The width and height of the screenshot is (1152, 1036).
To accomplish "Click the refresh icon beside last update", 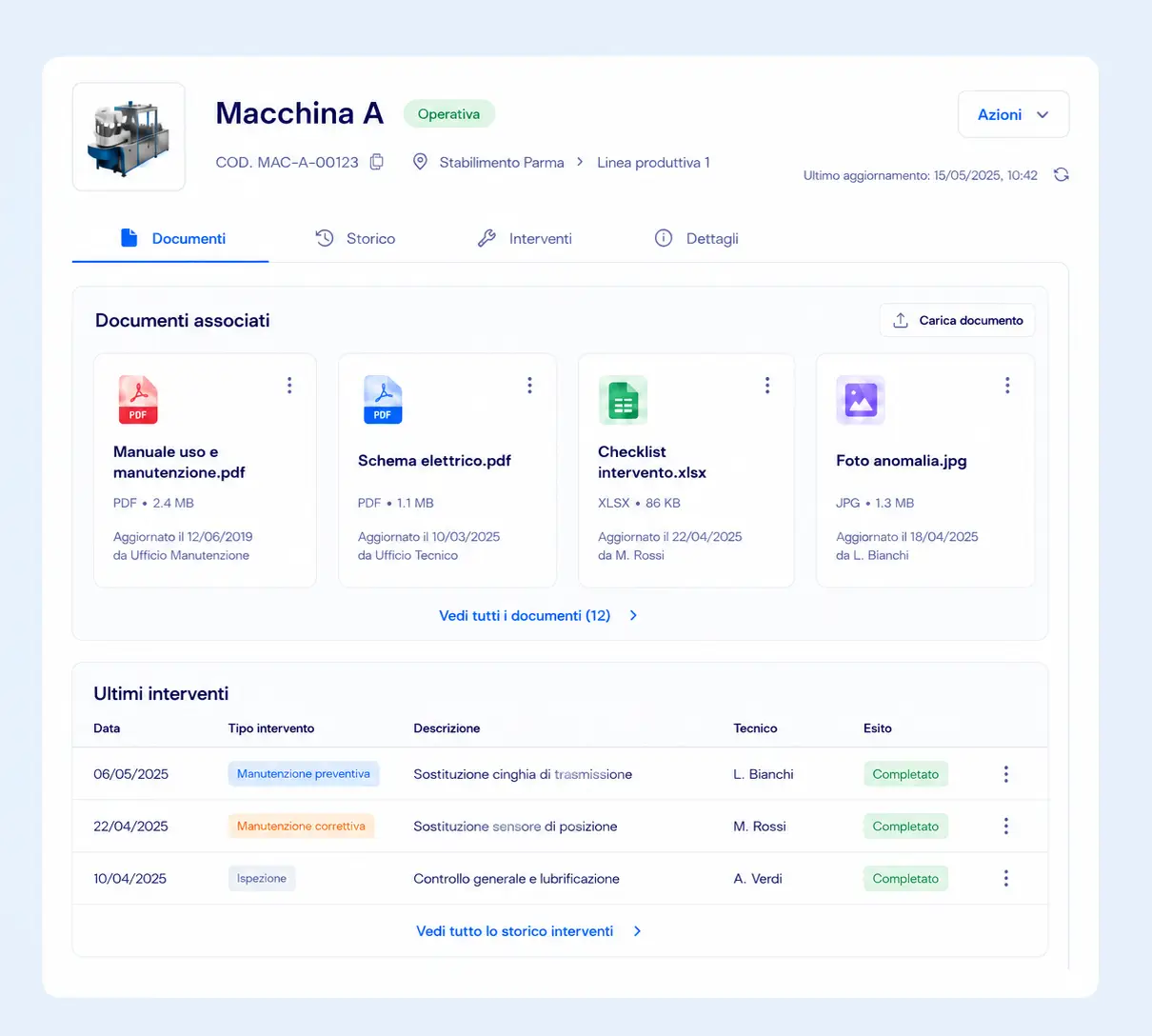I will [x=1061, y=174].
